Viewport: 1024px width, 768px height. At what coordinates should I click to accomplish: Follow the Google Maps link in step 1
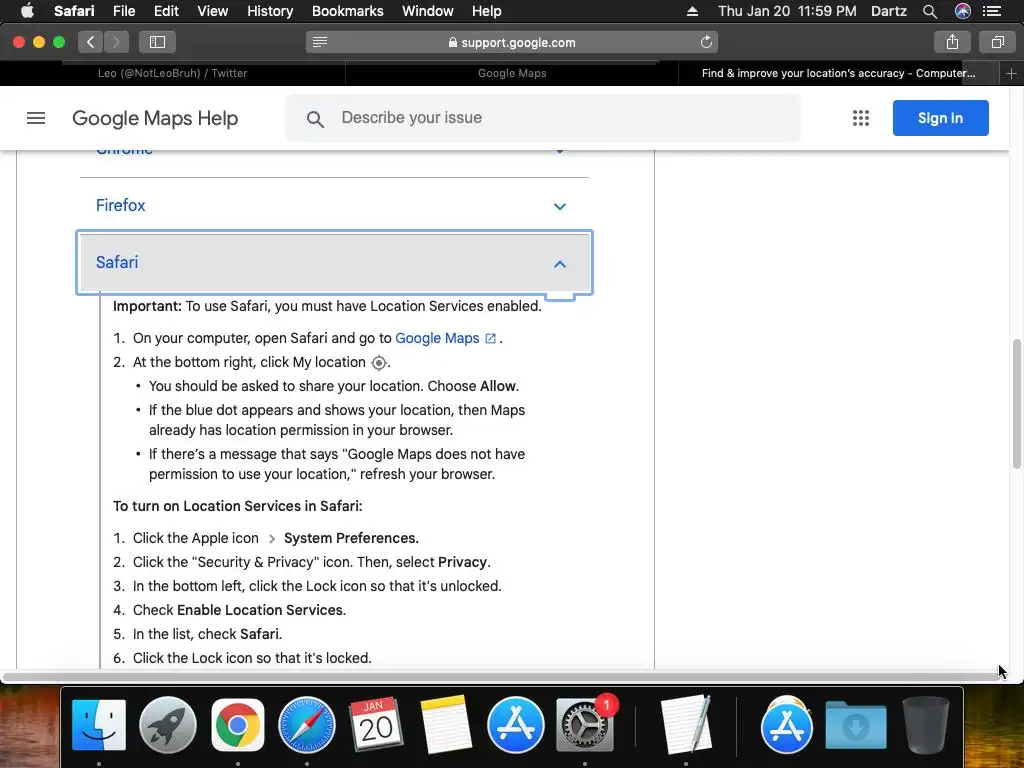437,338
